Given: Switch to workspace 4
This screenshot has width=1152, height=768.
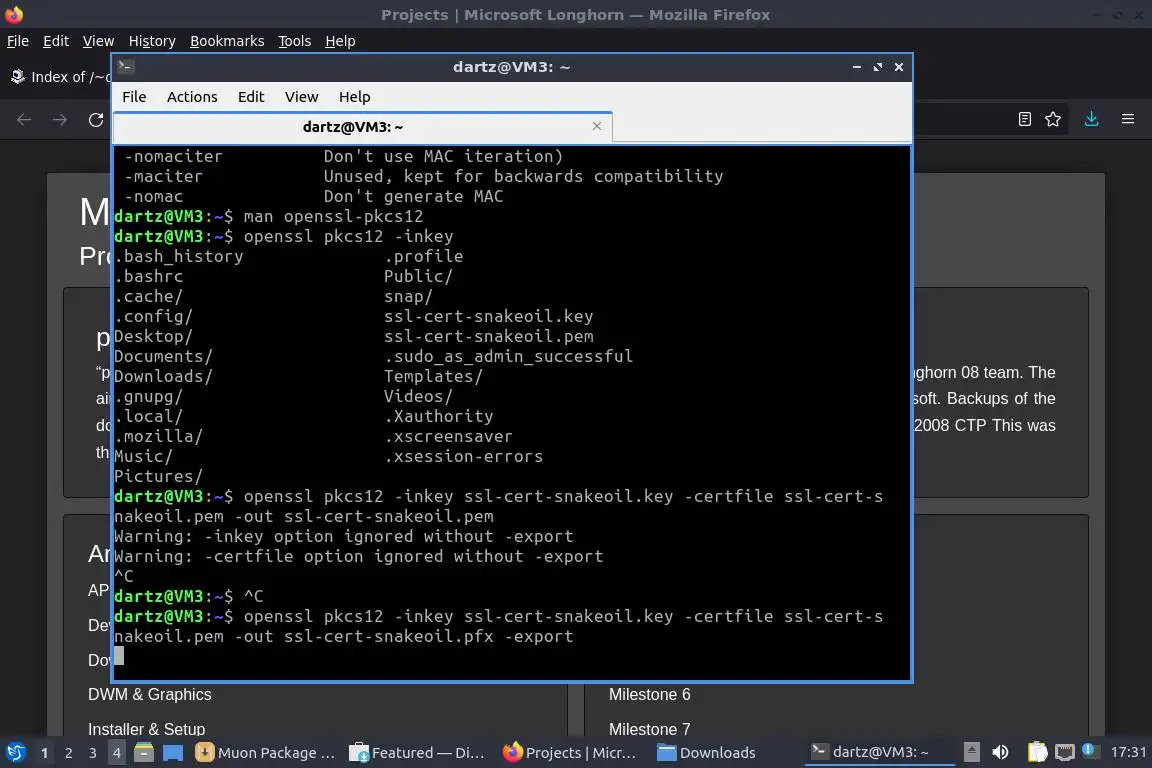Looking at the screenshot, I should (116, 753).
